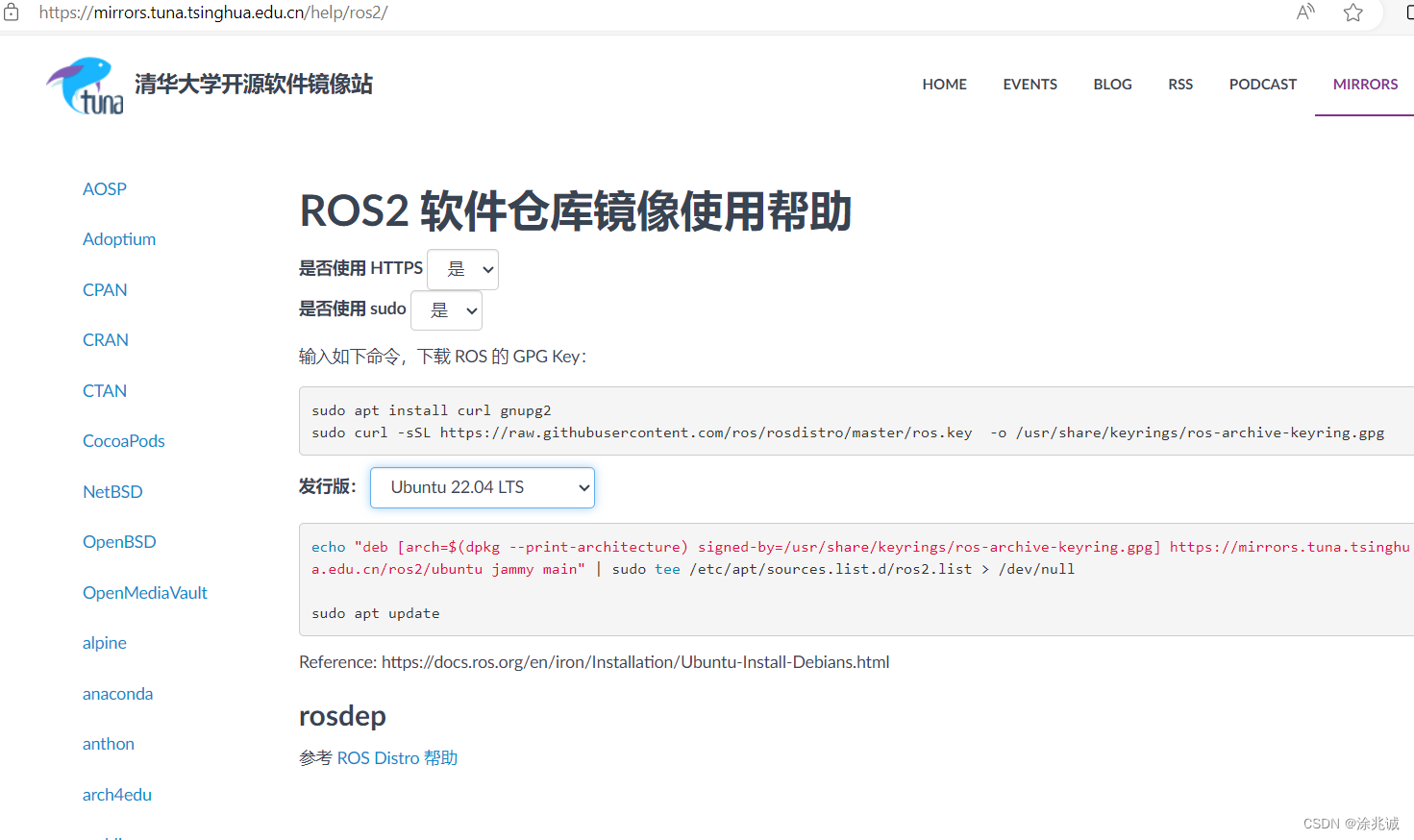Click the 是否使用 sudo label
The height and width of the screenshot is (840, 1414).
(x=352, y=309)
